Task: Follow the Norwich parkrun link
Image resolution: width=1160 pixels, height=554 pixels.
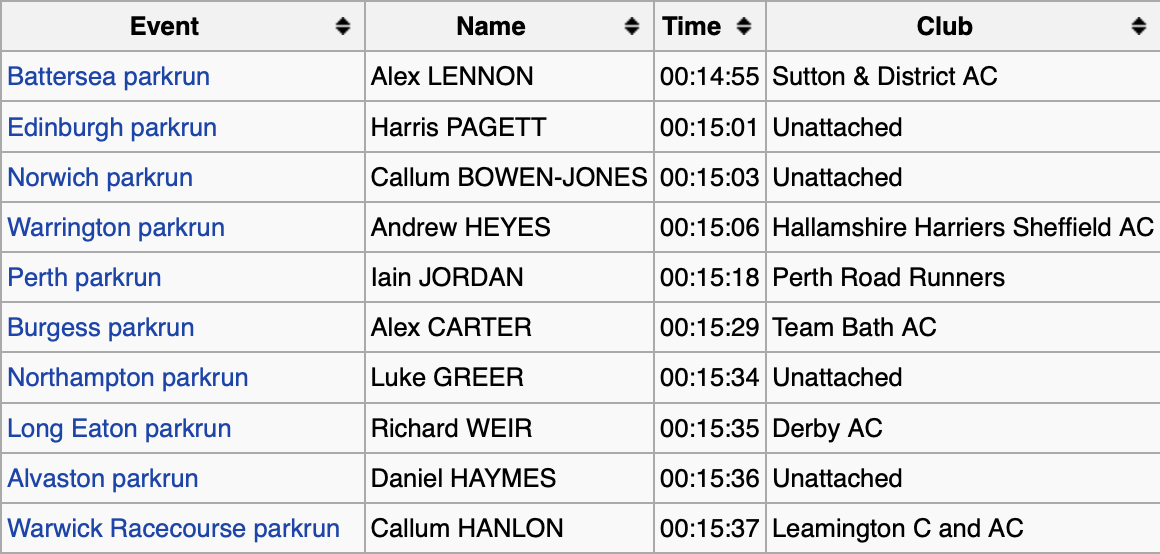Action: click(100, 178)
